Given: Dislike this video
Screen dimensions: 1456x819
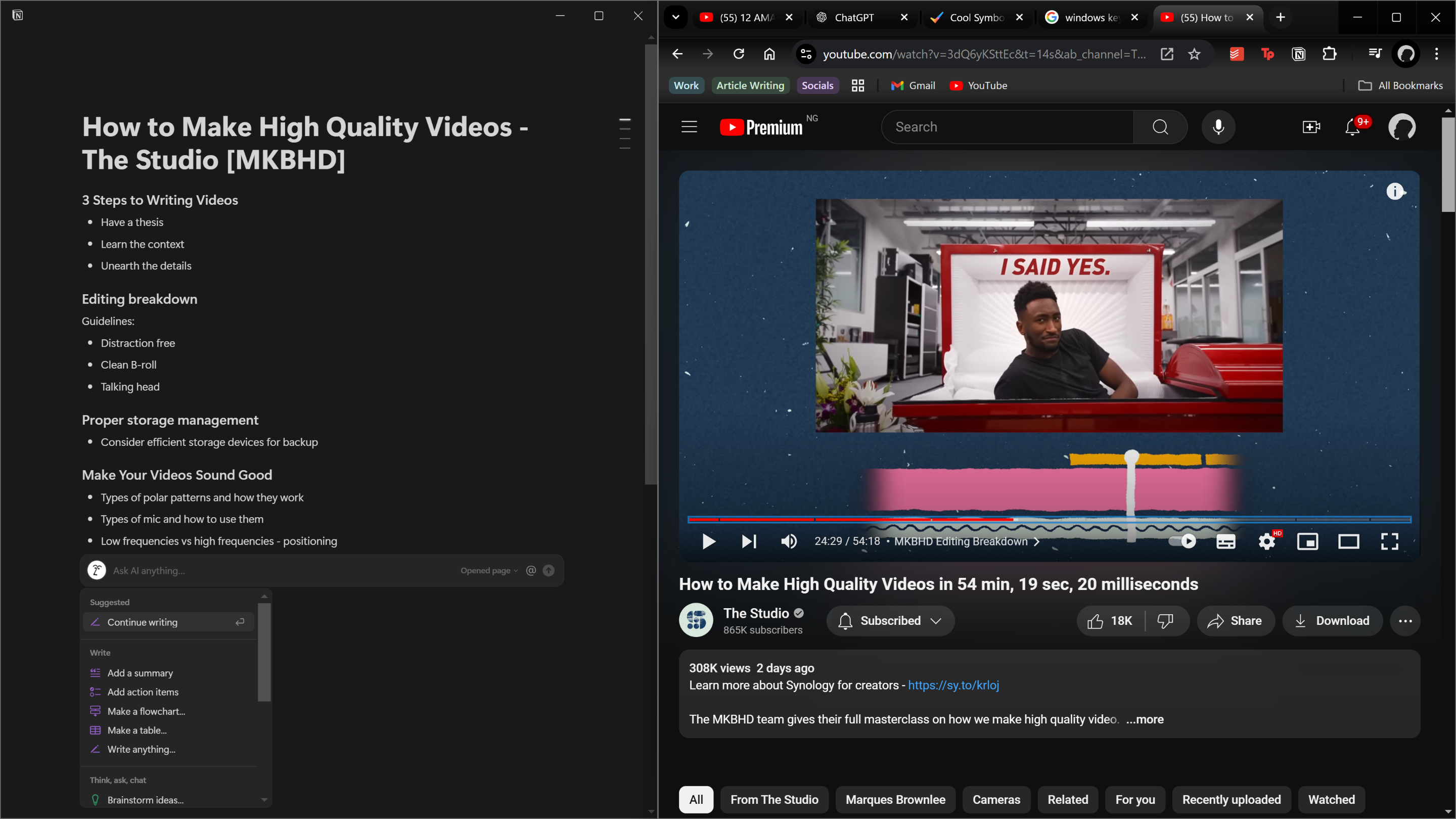Looking at the screenshot, I should pos(1166,621).
